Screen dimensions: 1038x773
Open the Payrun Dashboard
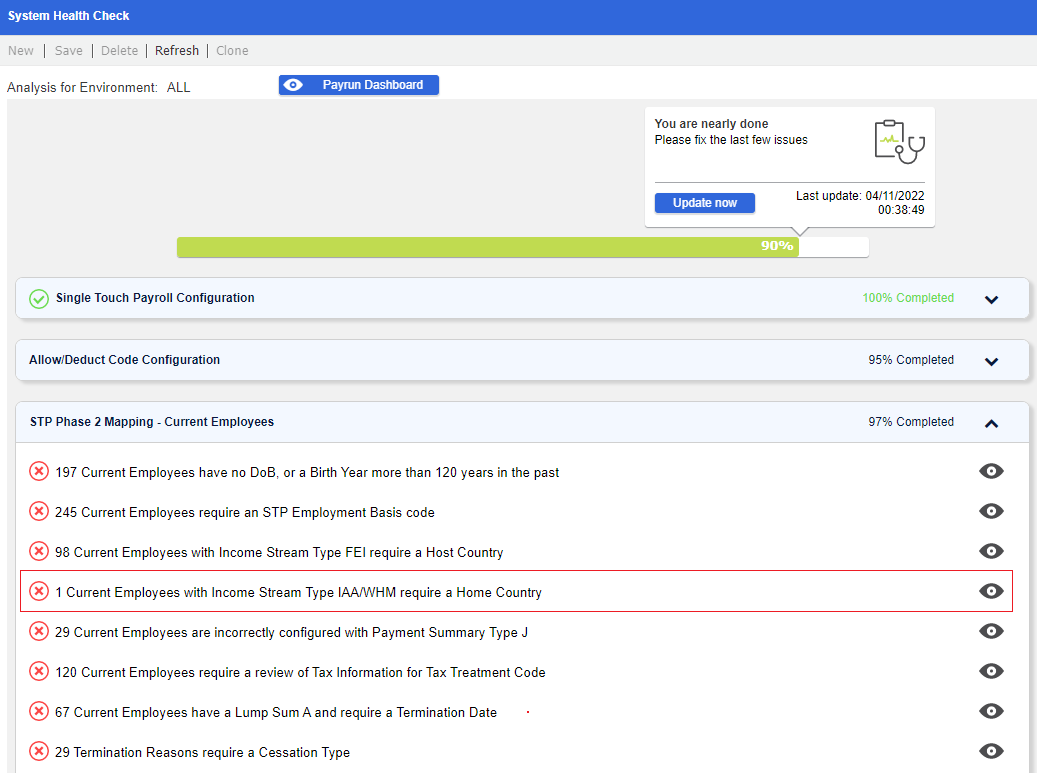coord(359,85)
